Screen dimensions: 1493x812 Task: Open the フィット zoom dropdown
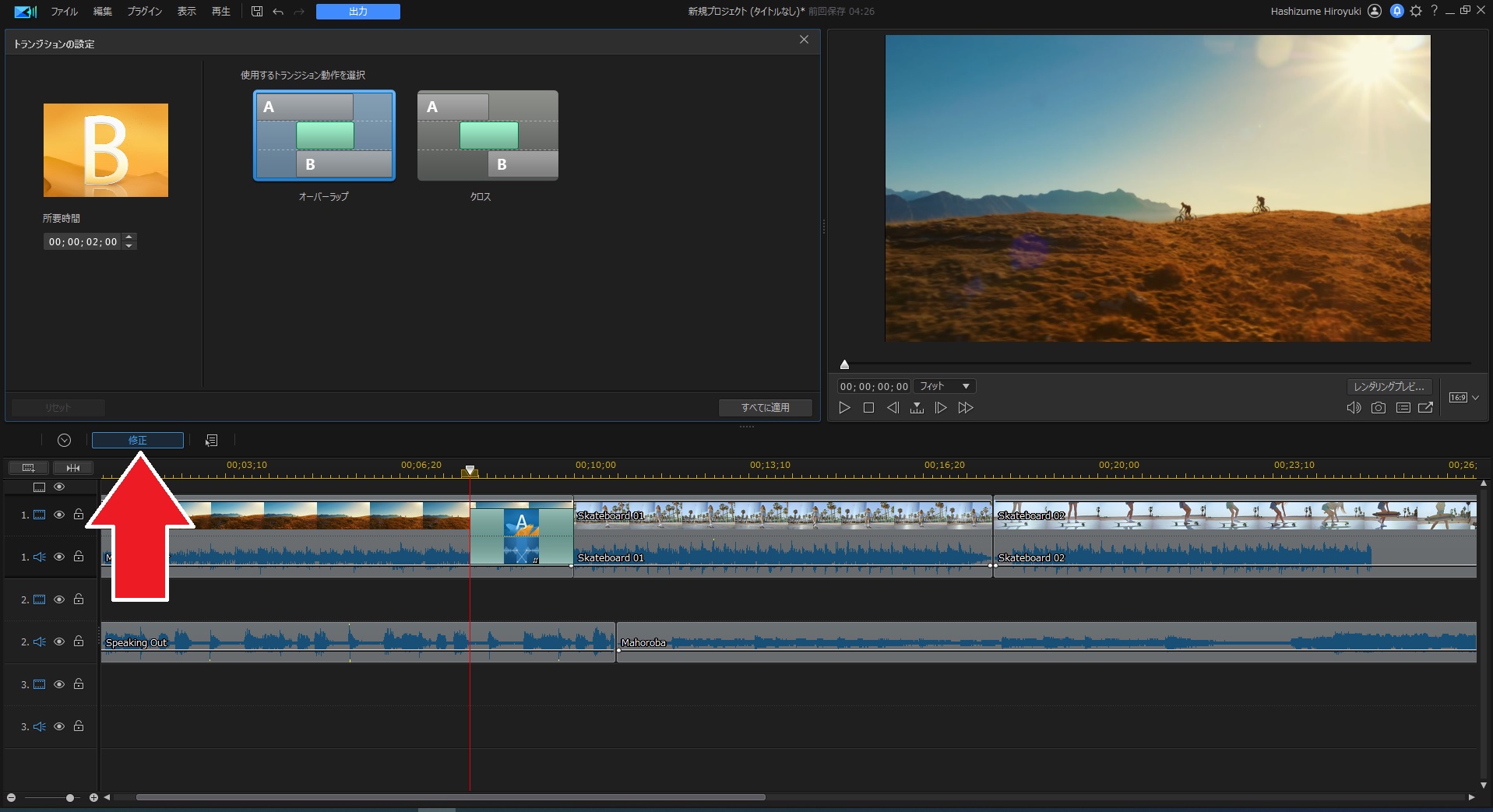944,386
